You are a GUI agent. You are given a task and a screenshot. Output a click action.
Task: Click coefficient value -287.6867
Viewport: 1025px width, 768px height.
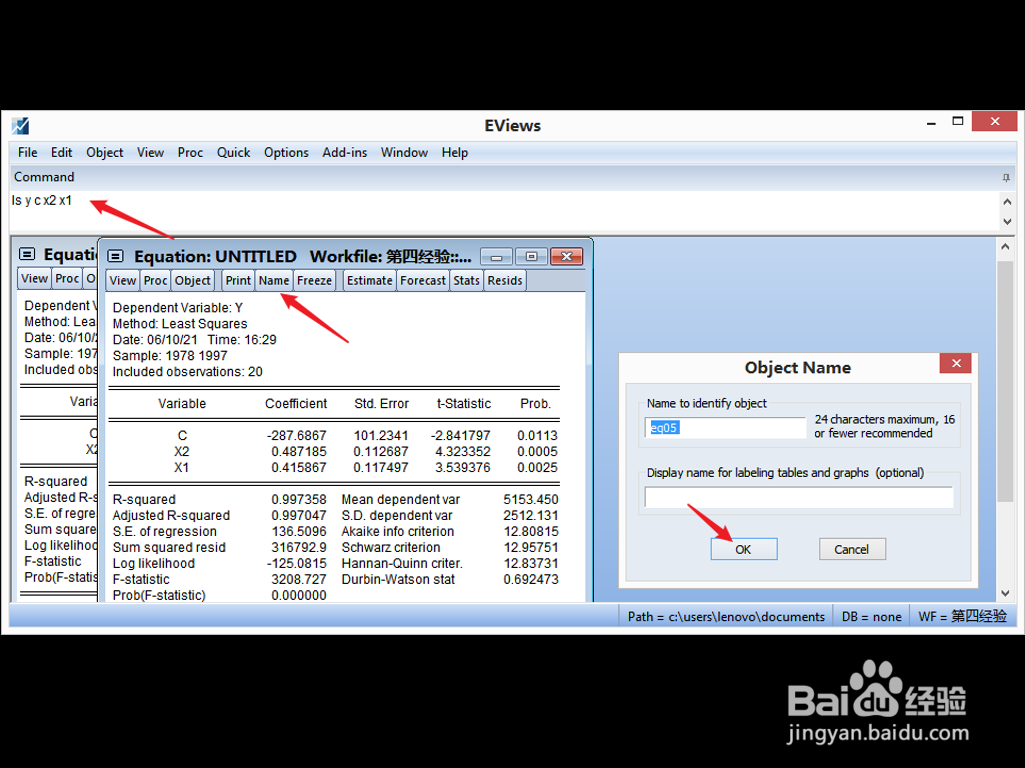[296, 435]
